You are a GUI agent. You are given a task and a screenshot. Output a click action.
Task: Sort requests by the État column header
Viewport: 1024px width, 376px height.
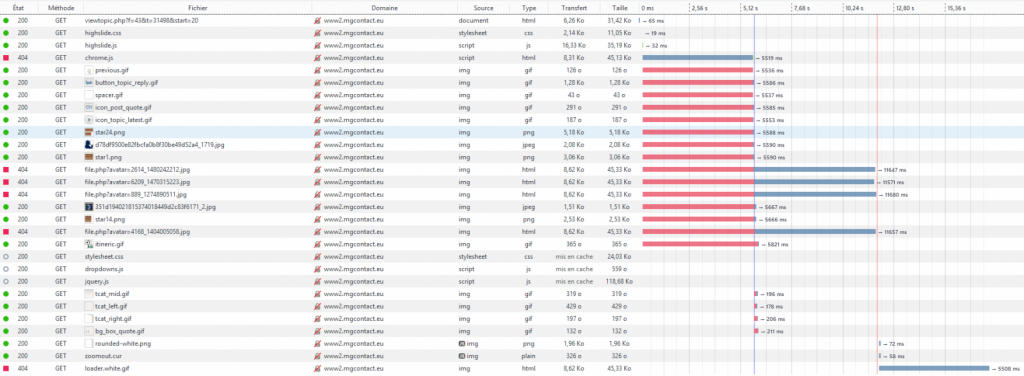click(x=19, y=8)
